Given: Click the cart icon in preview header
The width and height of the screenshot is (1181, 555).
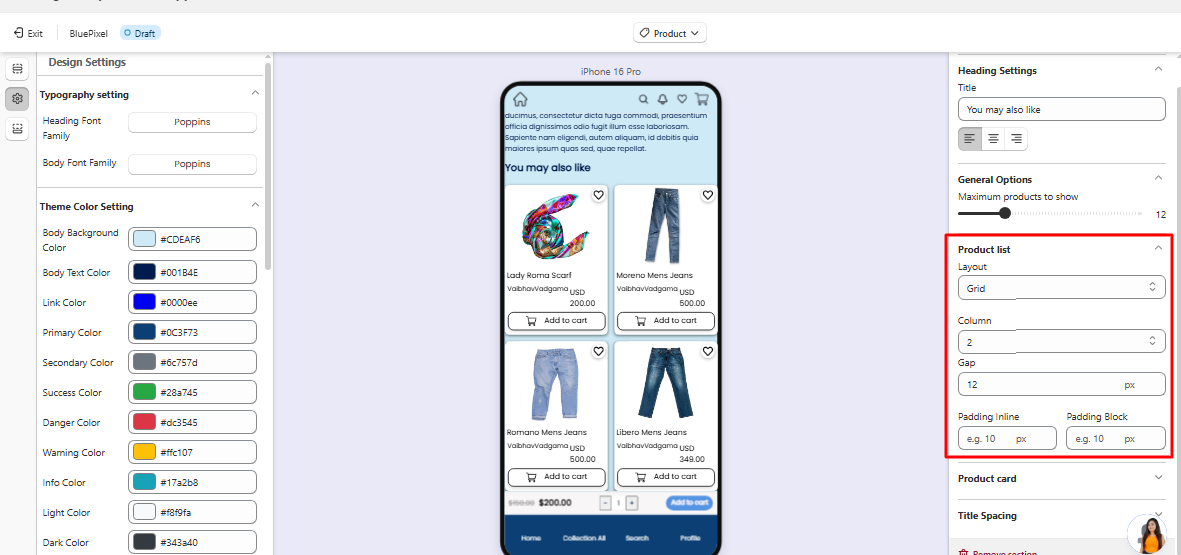Looking at the screenshot, I should (702, 99).
